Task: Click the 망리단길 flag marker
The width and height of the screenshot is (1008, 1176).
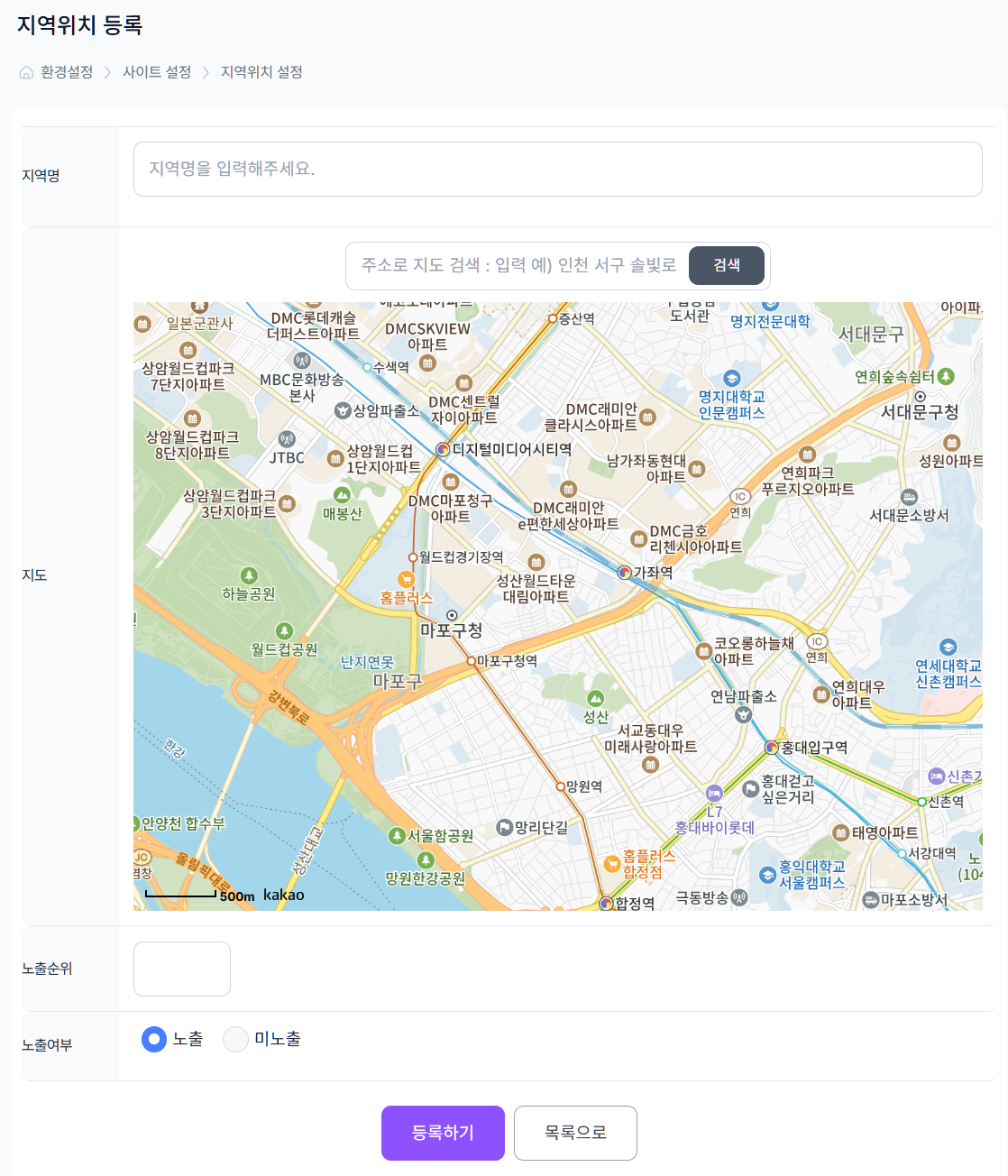Action: 505,828
